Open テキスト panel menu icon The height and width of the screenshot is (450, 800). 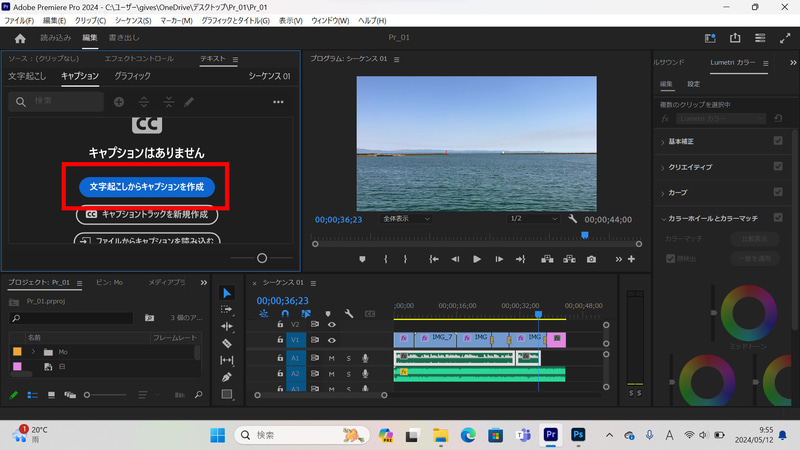[x=235, y=60]
